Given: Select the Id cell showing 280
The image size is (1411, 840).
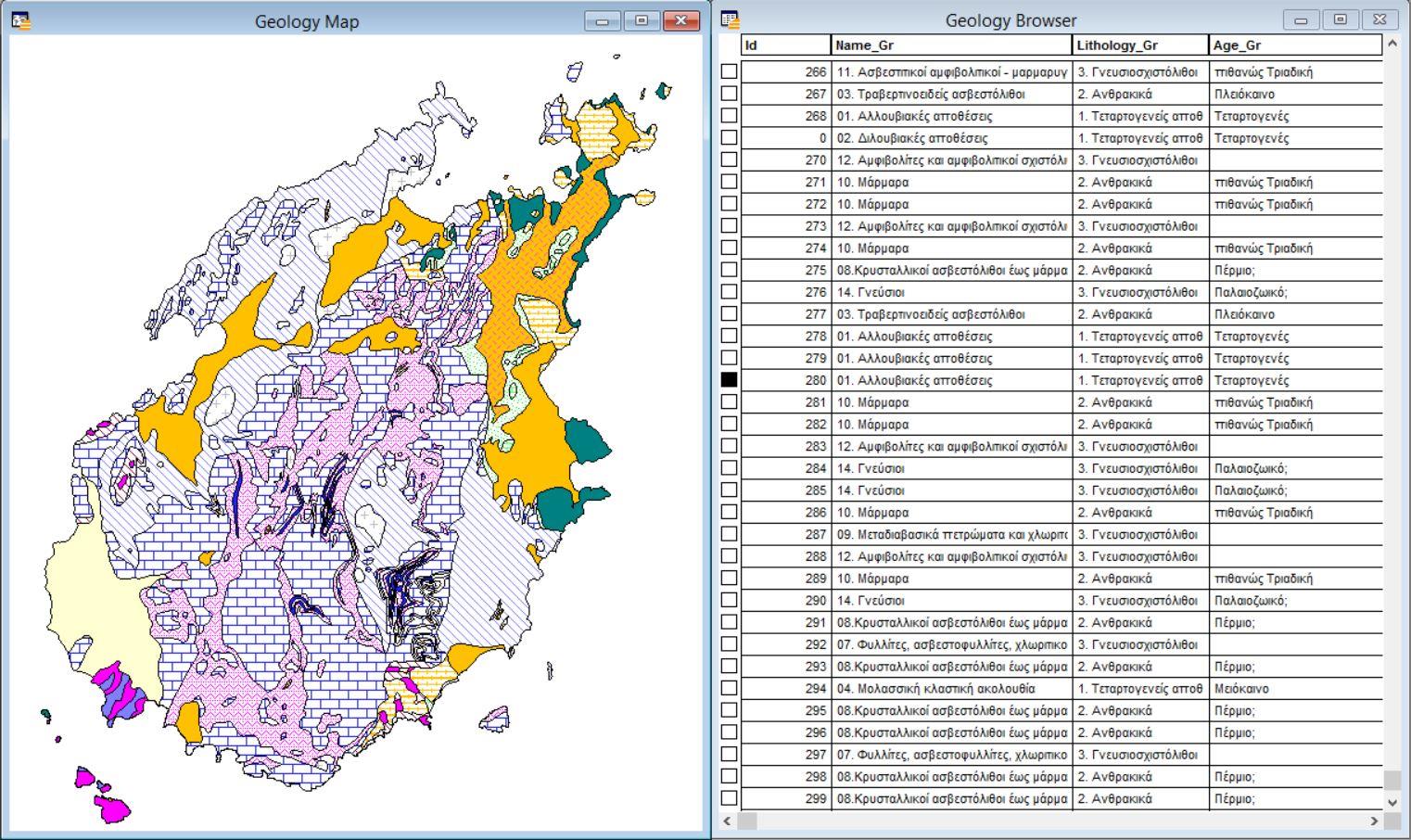Looking at the screenshot, I should (785, 380).
